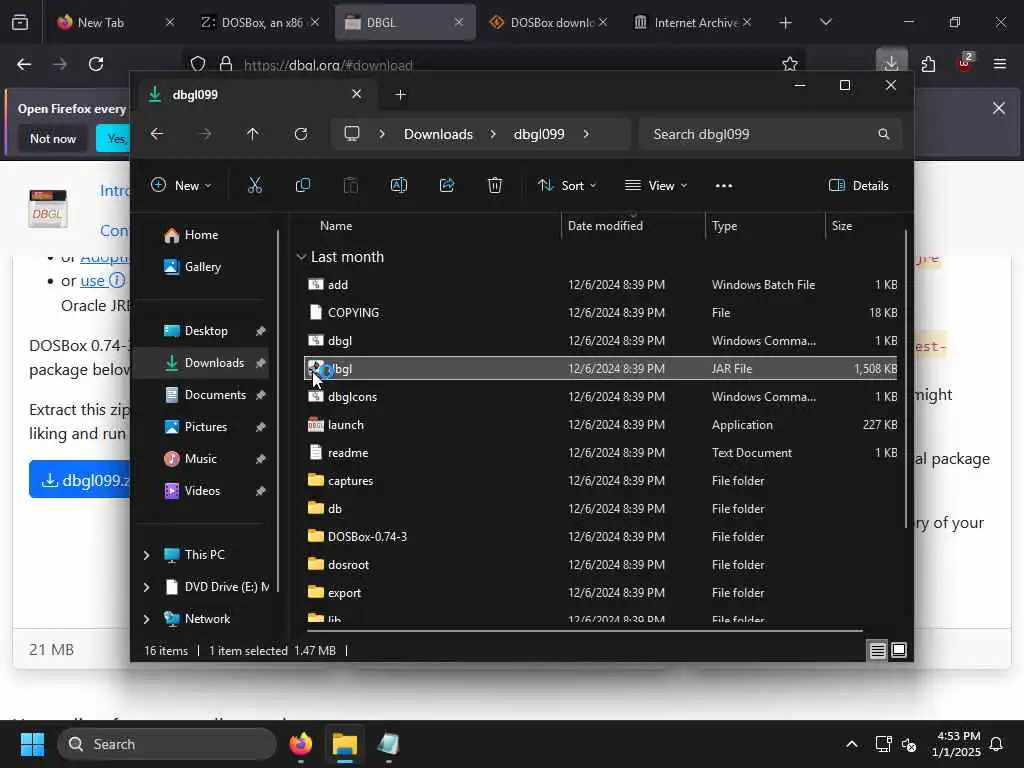Expand the chevron after dbgl099 in address bar
The width and height of the screenshot is (1024, 768).
(x=586, y=134)
